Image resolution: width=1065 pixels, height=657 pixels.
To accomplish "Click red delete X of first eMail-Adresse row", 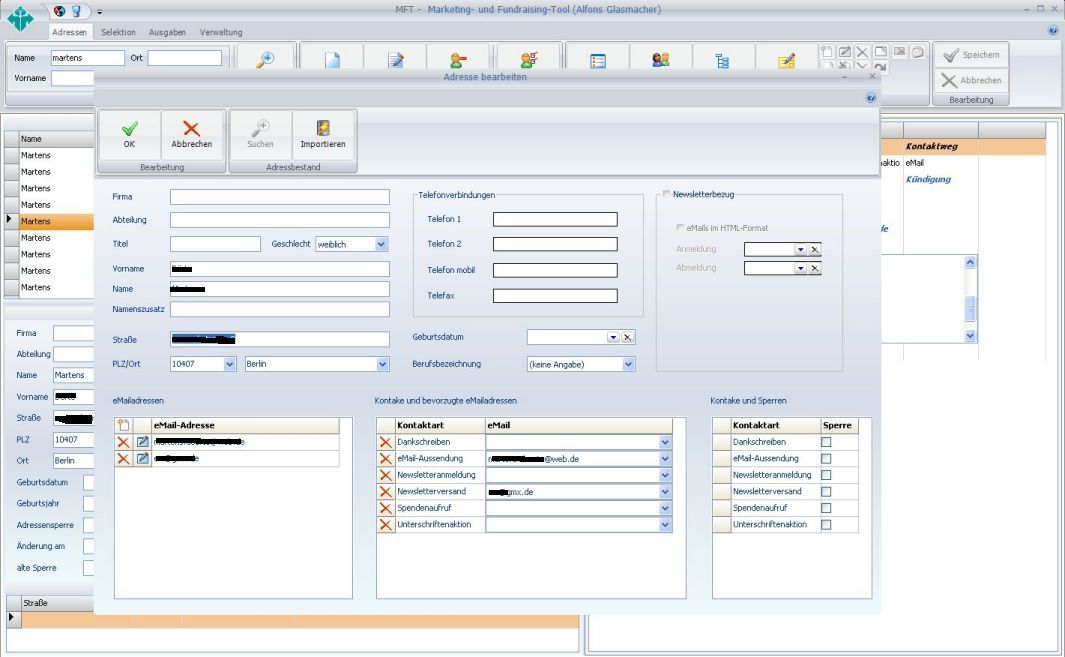I will coord(123,442).
